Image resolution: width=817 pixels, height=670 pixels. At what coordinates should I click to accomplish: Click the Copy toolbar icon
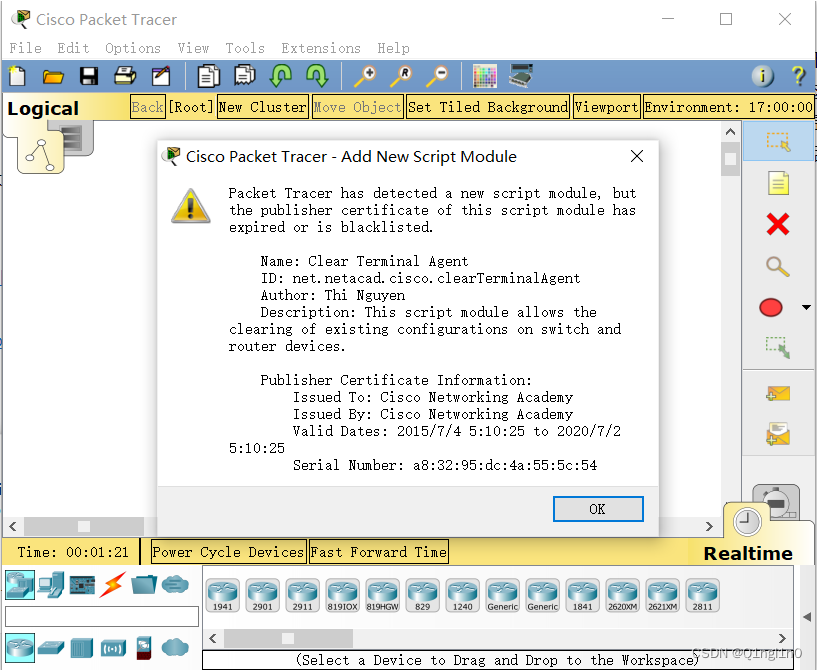(x=208, y=76)
